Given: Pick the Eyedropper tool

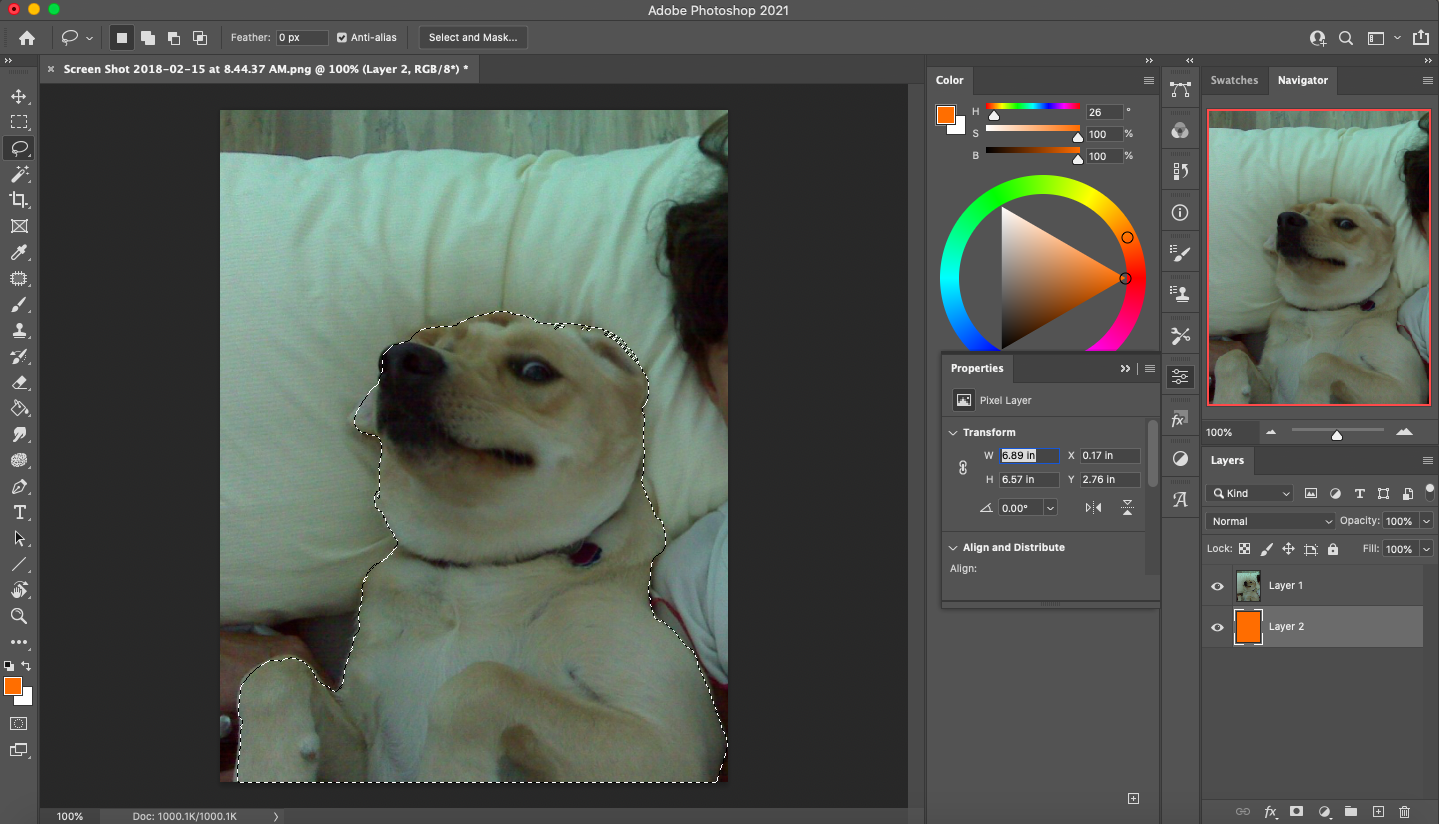Looking at the screenshot, I should (x=19, y=252).
